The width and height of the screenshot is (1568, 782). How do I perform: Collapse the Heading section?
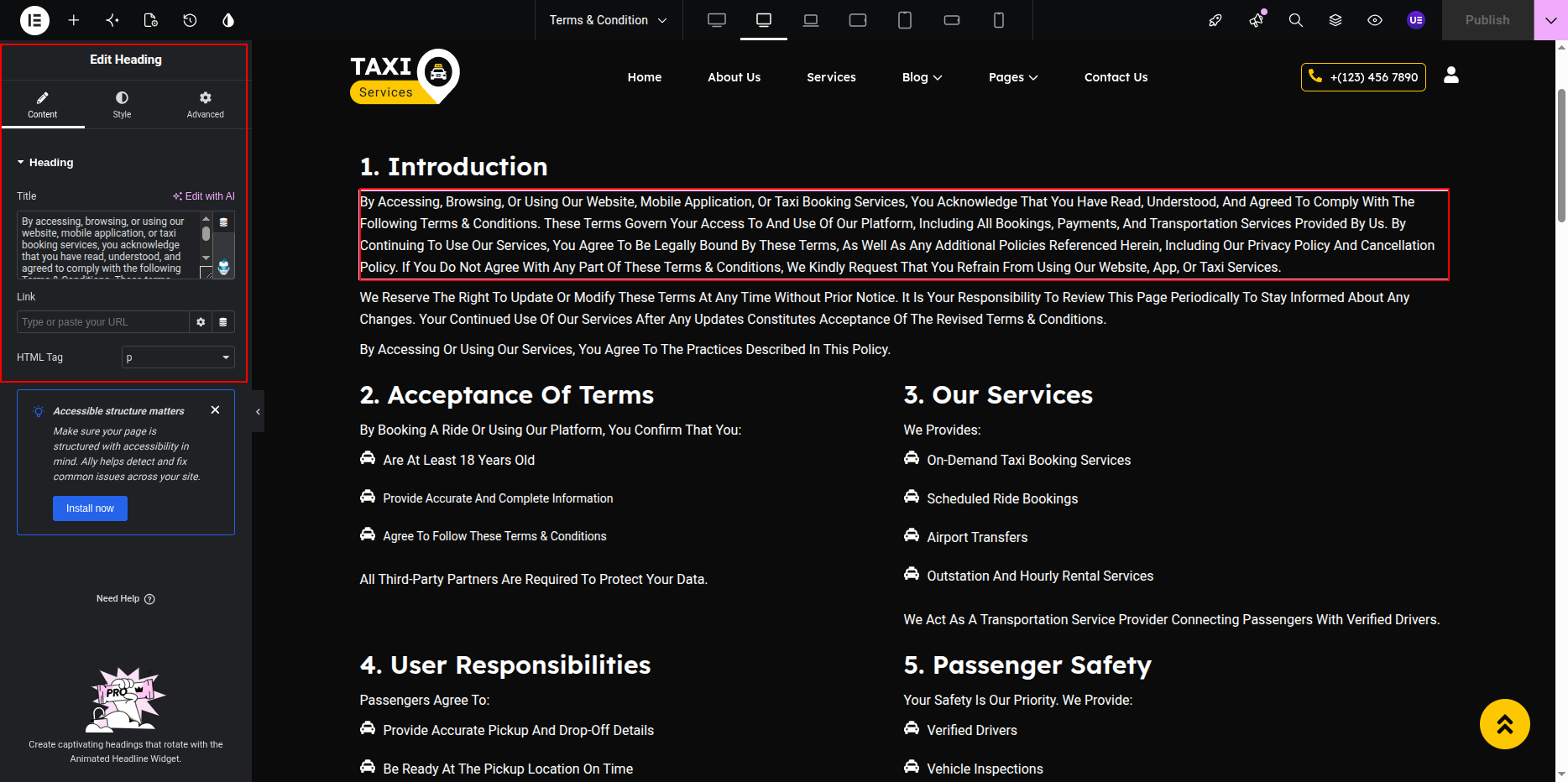pos(45,163)
